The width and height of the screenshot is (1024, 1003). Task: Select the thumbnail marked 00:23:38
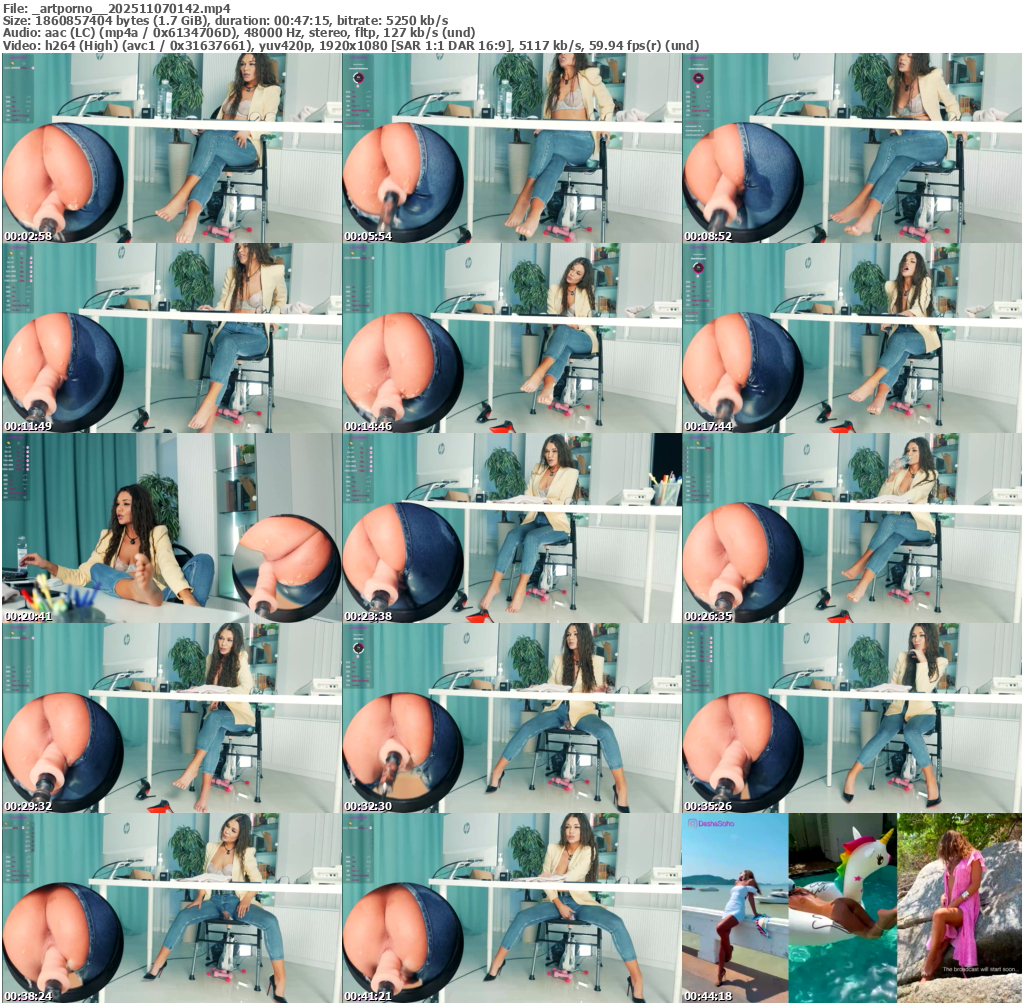click(512, 528)
